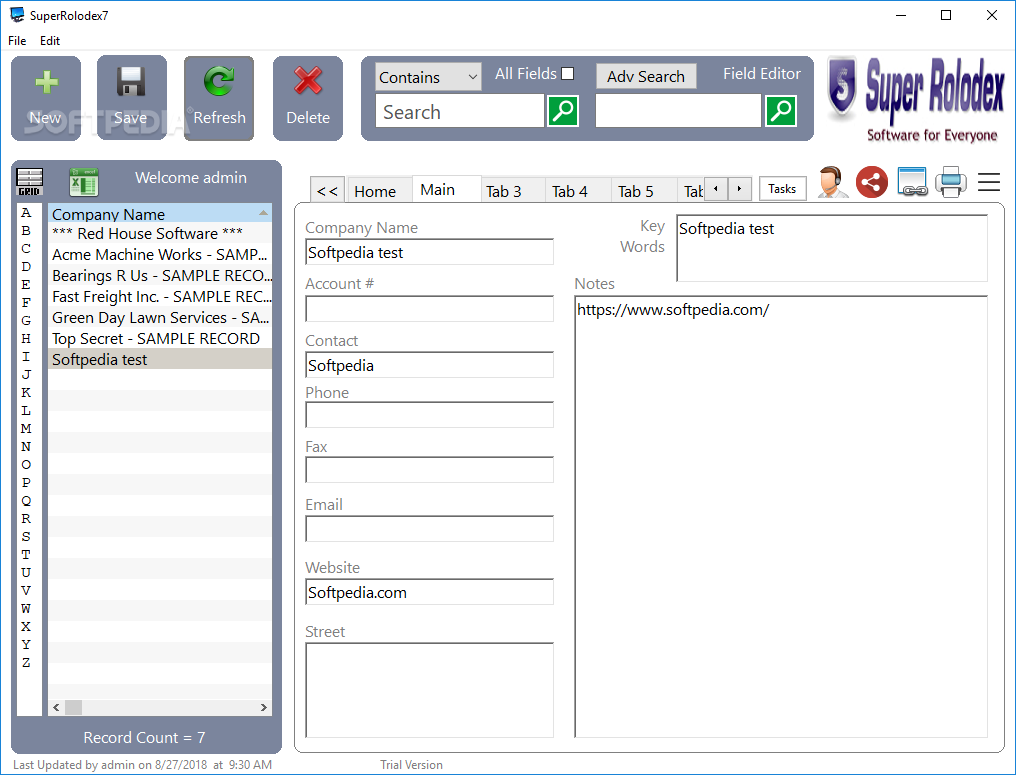Open the Contains match type dropdown

tap(428, 77)
